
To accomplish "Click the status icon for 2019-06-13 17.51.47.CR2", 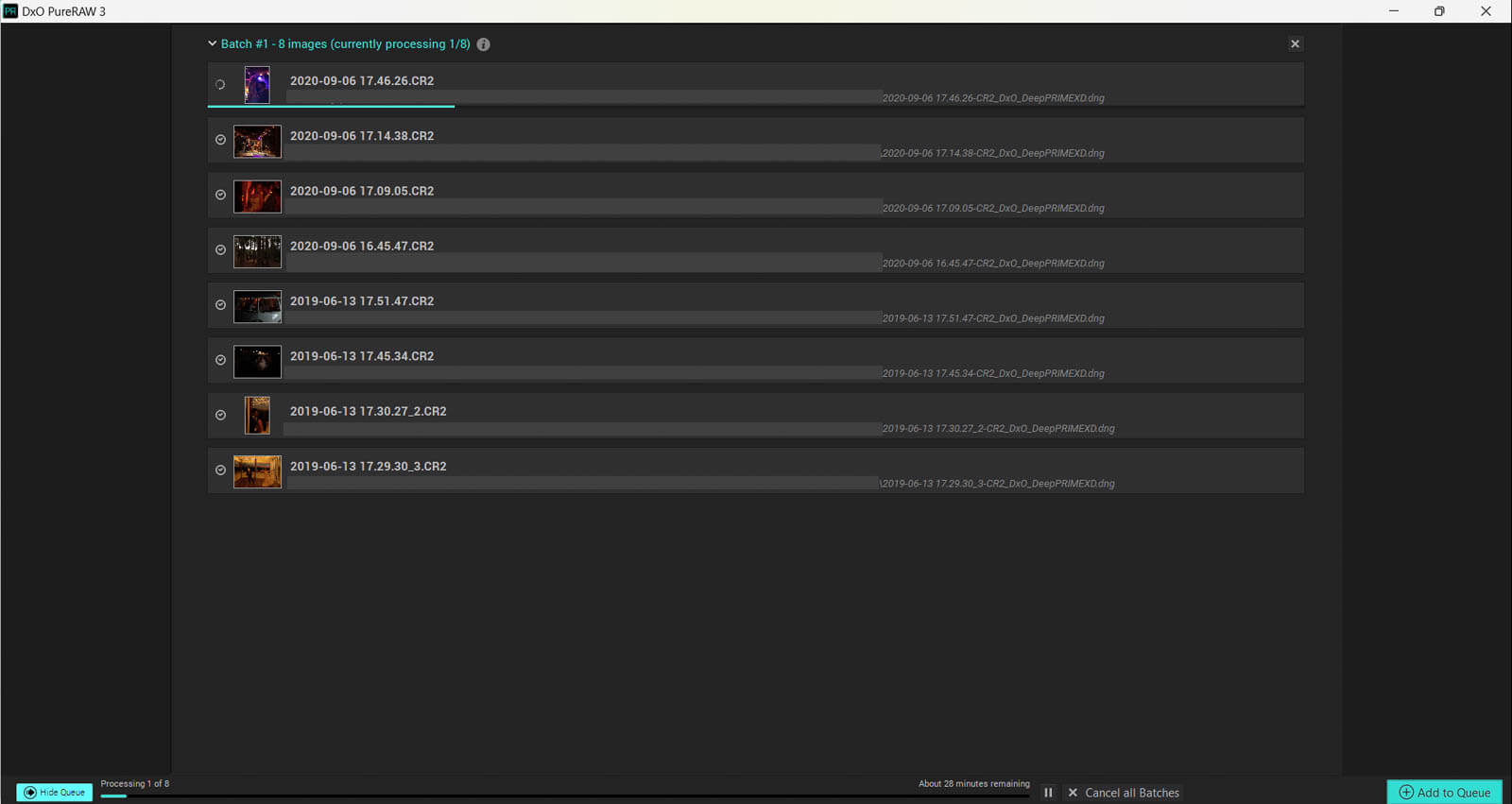I will (x=220, y=305).
